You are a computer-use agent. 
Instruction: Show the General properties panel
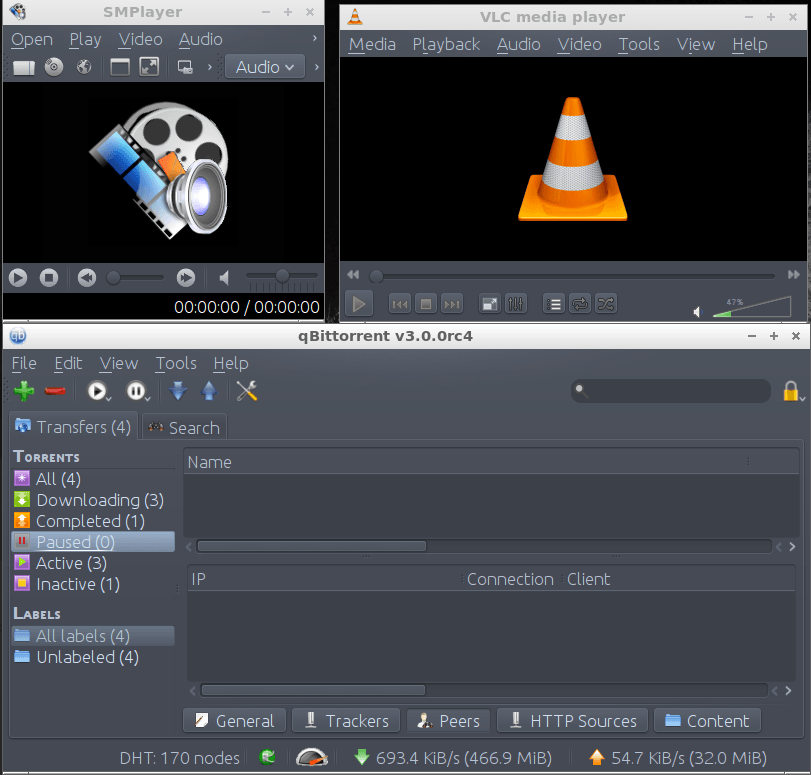234,721
